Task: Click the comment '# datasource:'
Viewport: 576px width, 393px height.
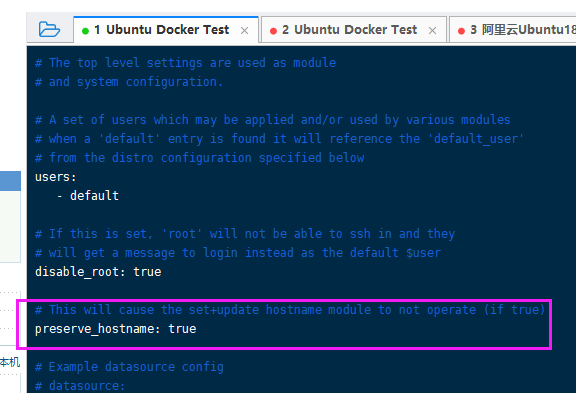Action: pyautogui.click(x=80, y=386)
